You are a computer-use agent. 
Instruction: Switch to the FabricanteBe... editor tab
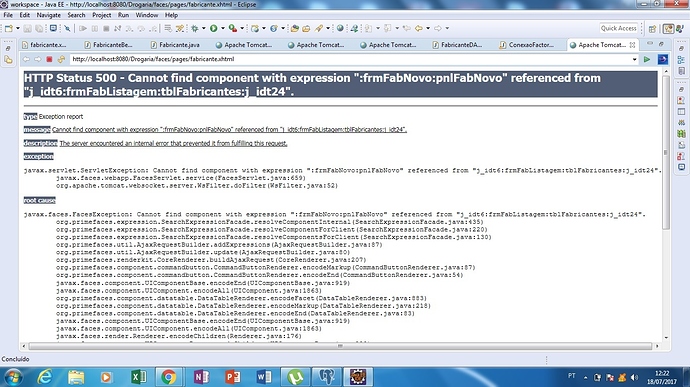108,45
